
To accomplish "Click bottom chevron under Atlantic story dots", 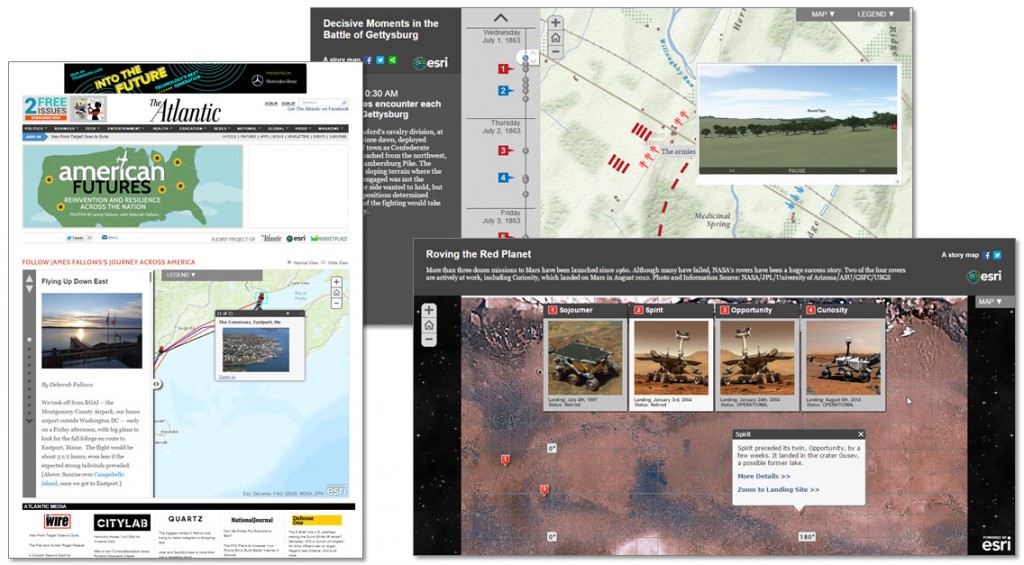I will click(29, 421).
